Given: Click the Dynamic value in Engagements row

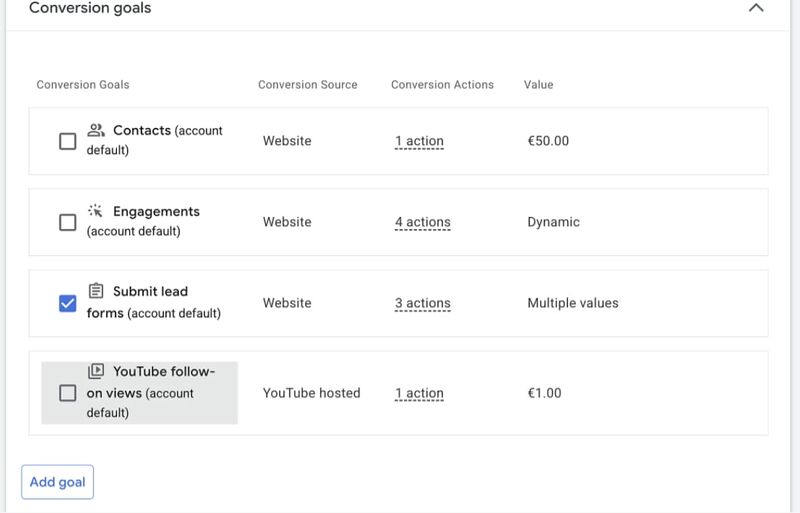Looking at the screenshot, I should (554, 222).
